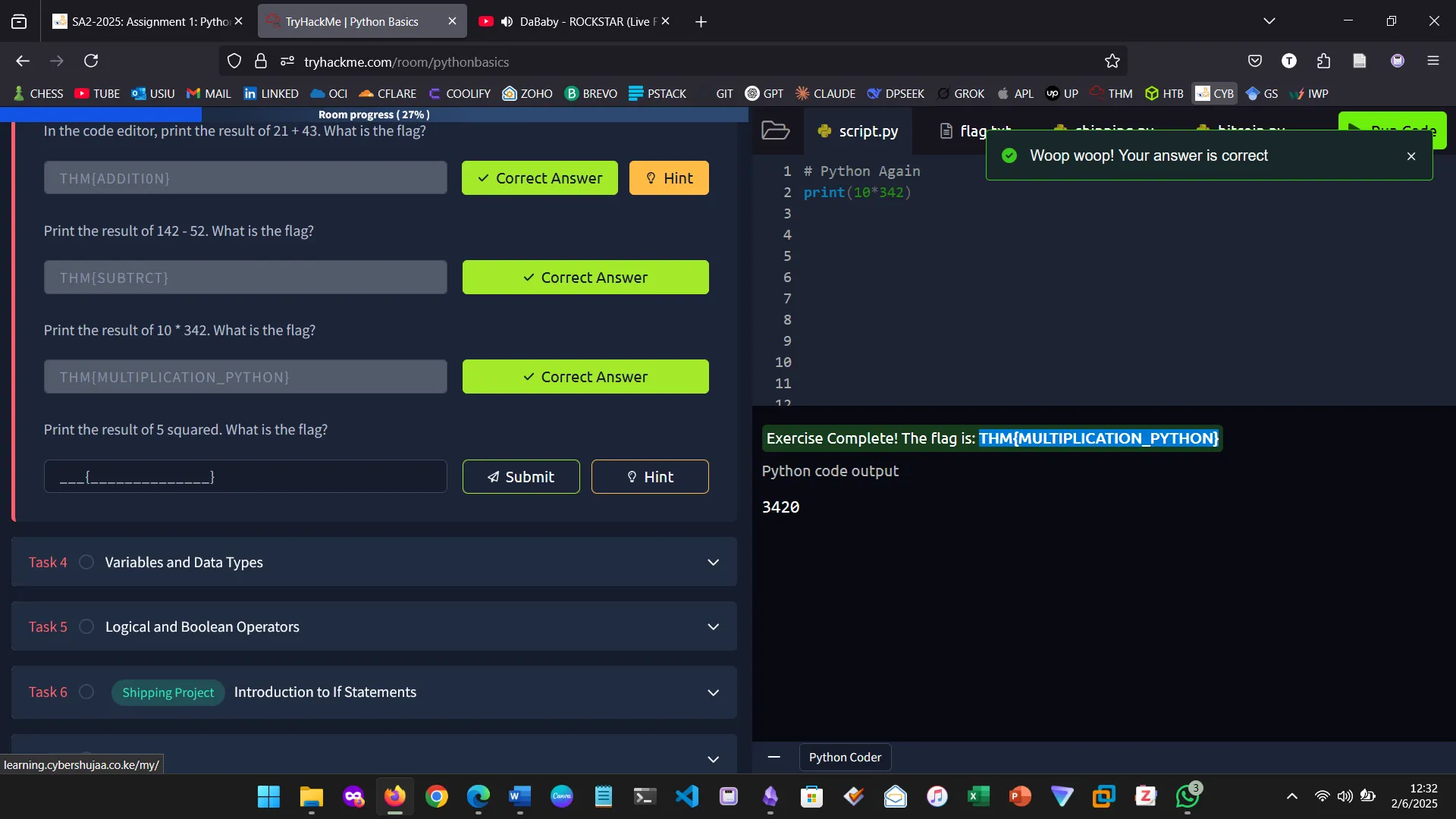Submit the 5 squared flag answer

(x=521, y=476)
